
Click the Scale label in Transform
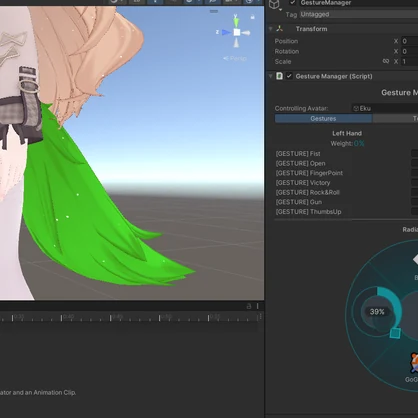tap(283, 62)
